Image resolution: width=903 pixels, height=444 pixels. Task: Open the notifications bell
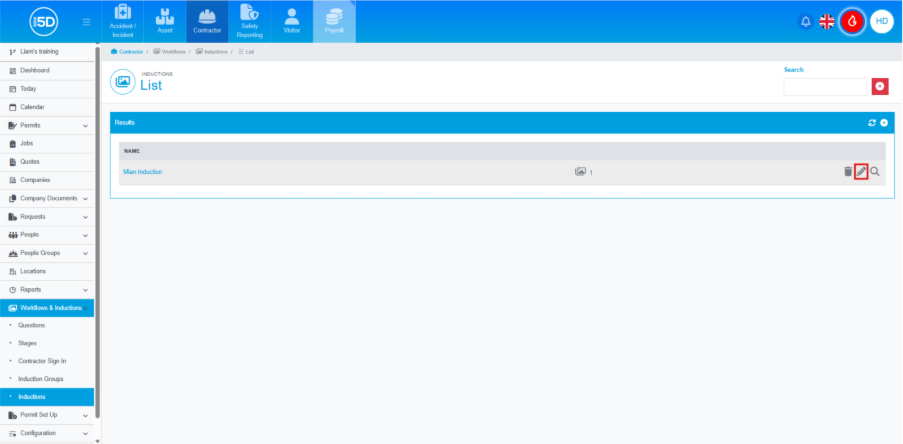click(x=806, y=21)
